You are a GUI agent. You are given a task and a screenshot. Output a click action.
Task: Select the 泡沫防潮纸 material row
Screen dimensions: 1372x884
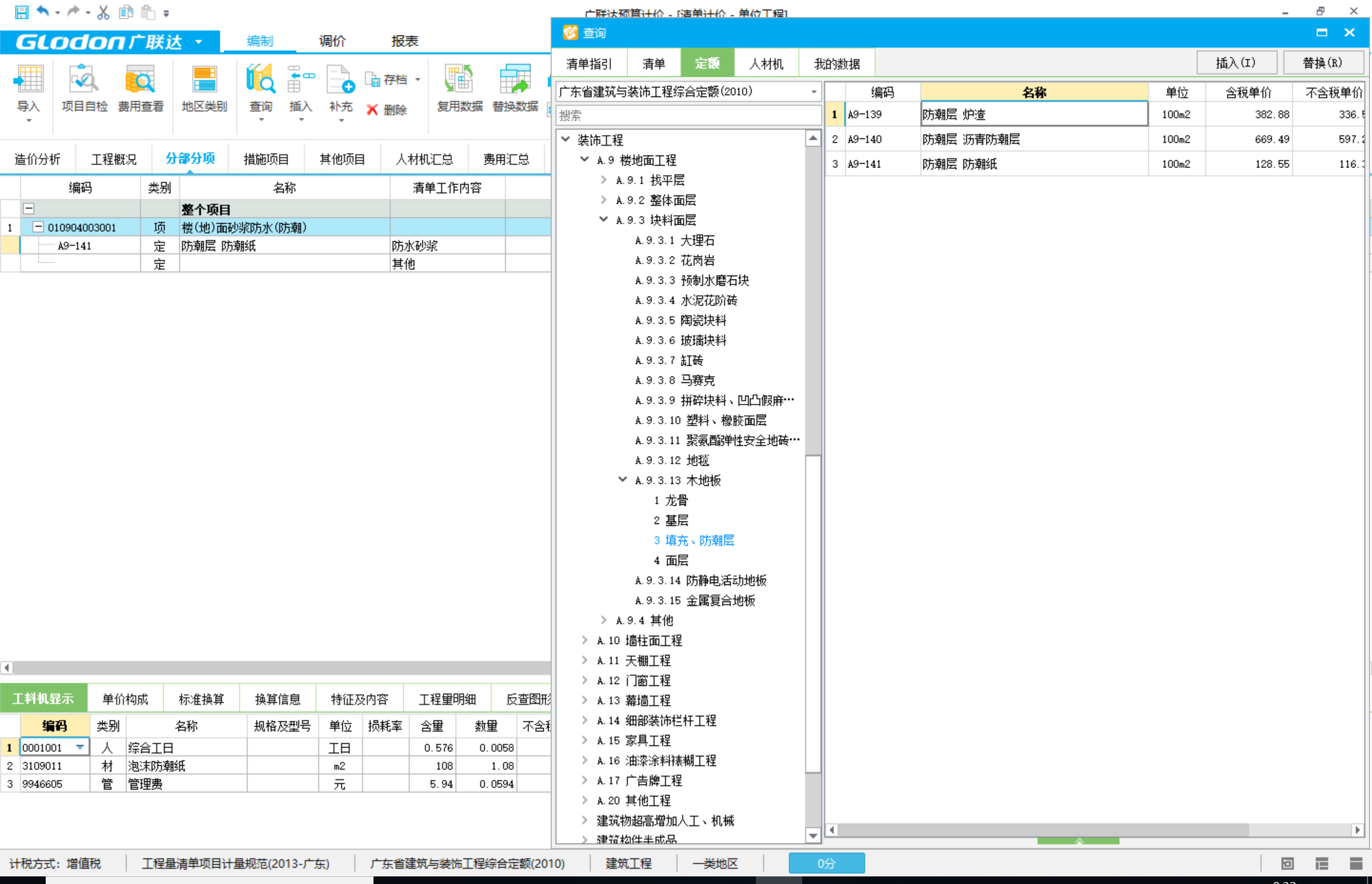(275, 766)
